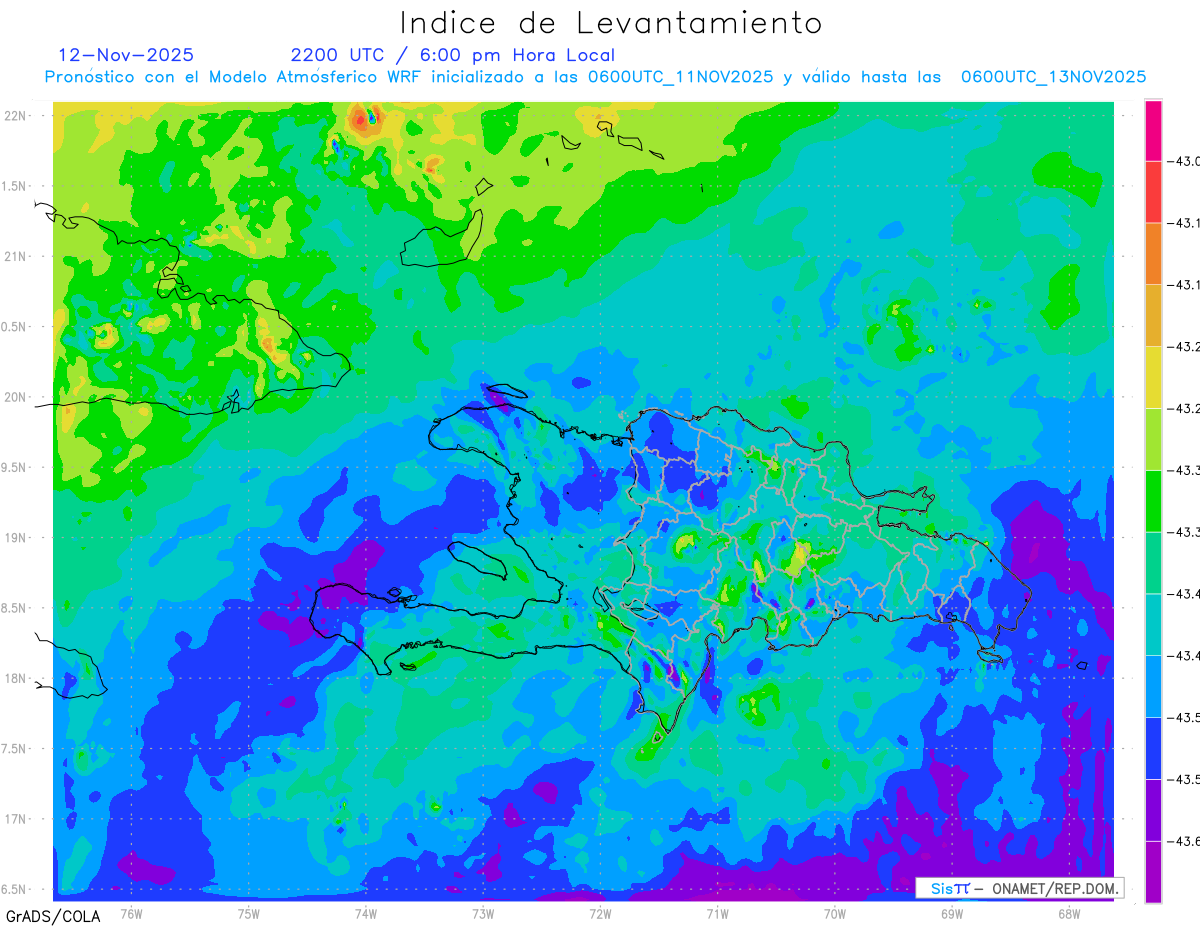Choose the bright green colorbar segment
This screenshot has height=927, width=1200.
(1153, 501)
